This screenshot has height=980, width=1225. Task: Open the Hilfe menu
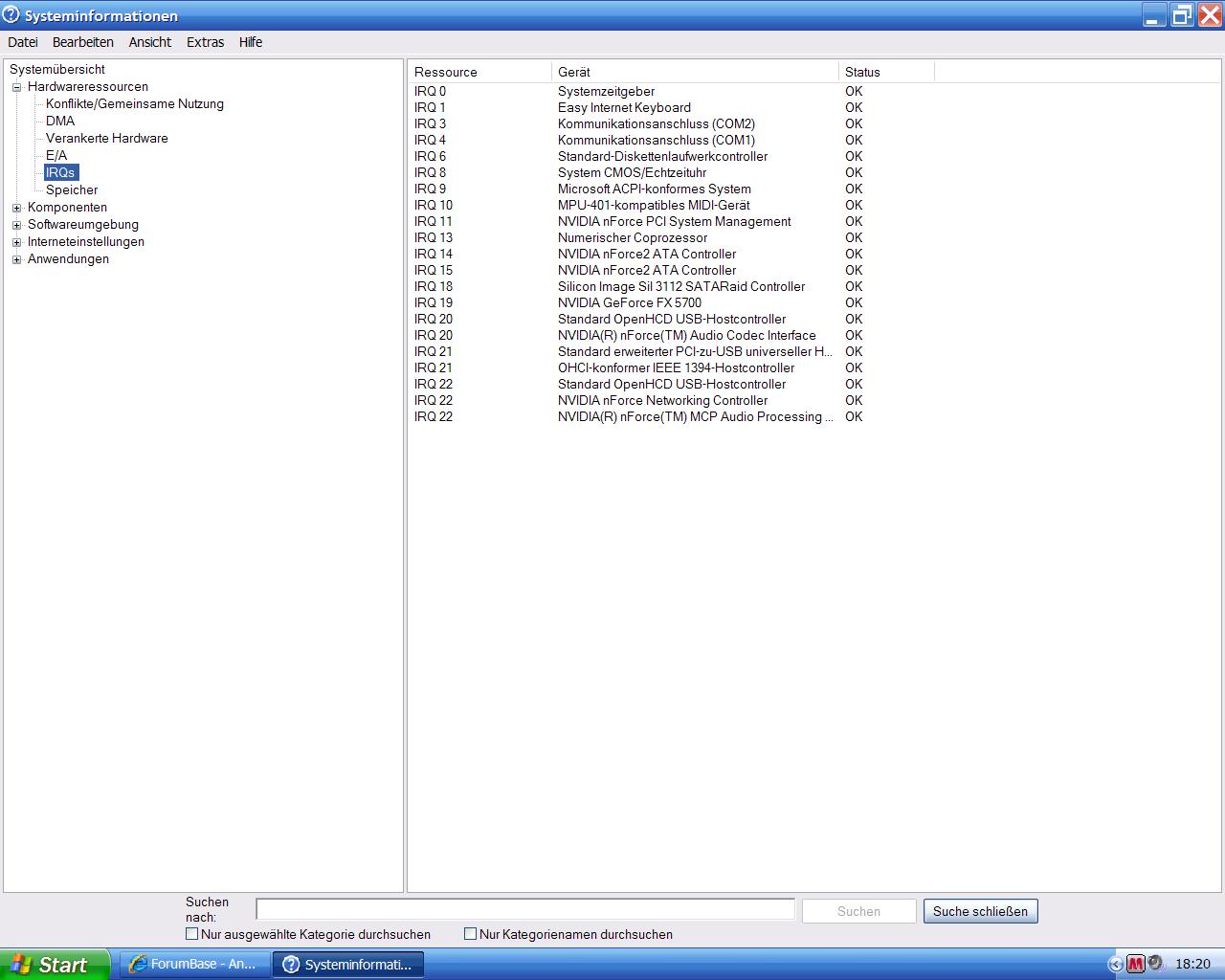point(251,42)
